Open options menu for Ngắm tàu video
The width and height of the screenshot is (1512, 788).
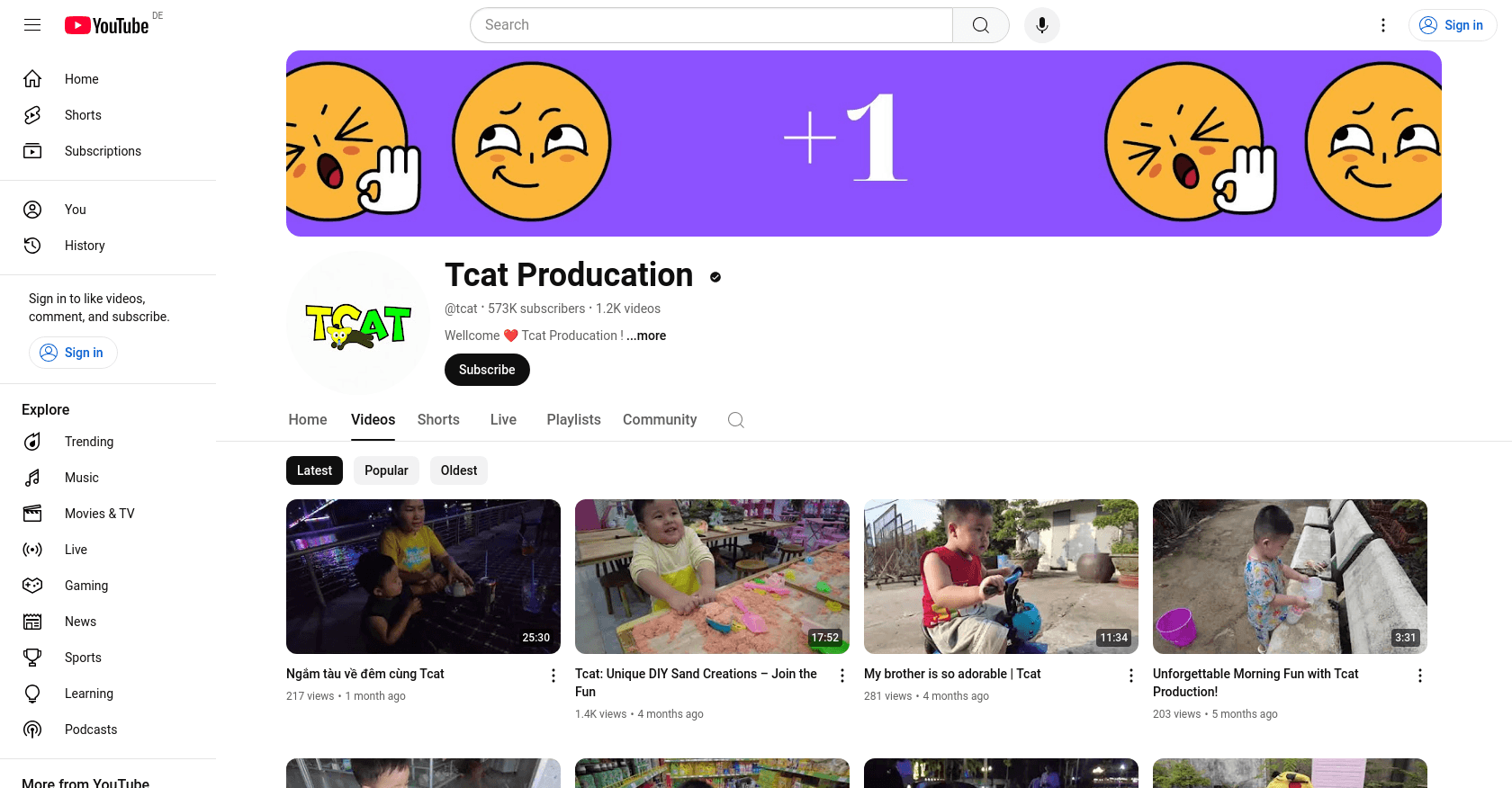point(553,676)
